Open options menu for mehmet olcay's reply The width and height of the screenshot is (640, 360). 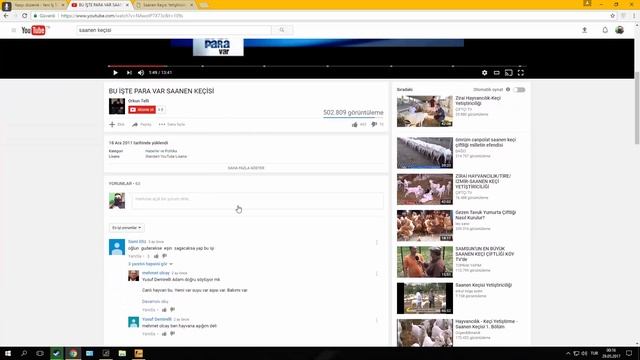(x=376, y=273)
